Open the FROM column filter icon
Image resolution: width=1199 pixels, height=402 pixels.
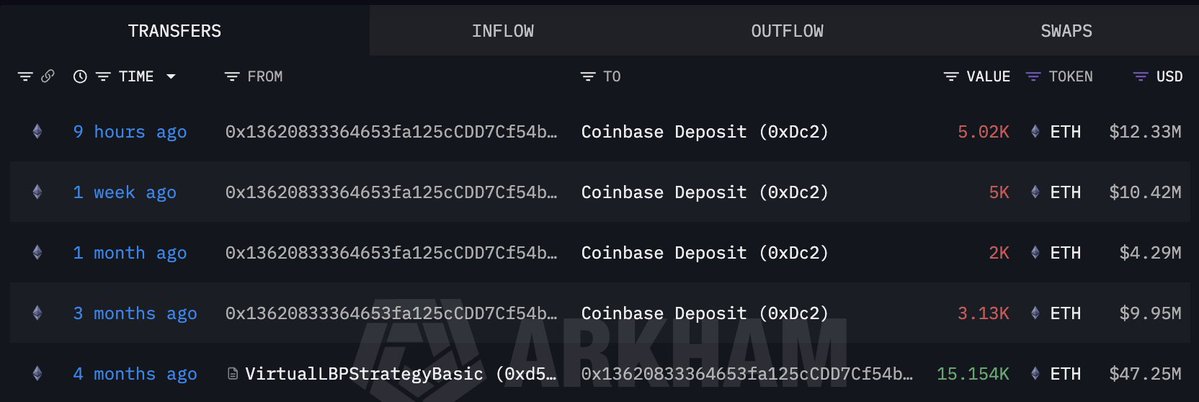[x=232, y=77]
